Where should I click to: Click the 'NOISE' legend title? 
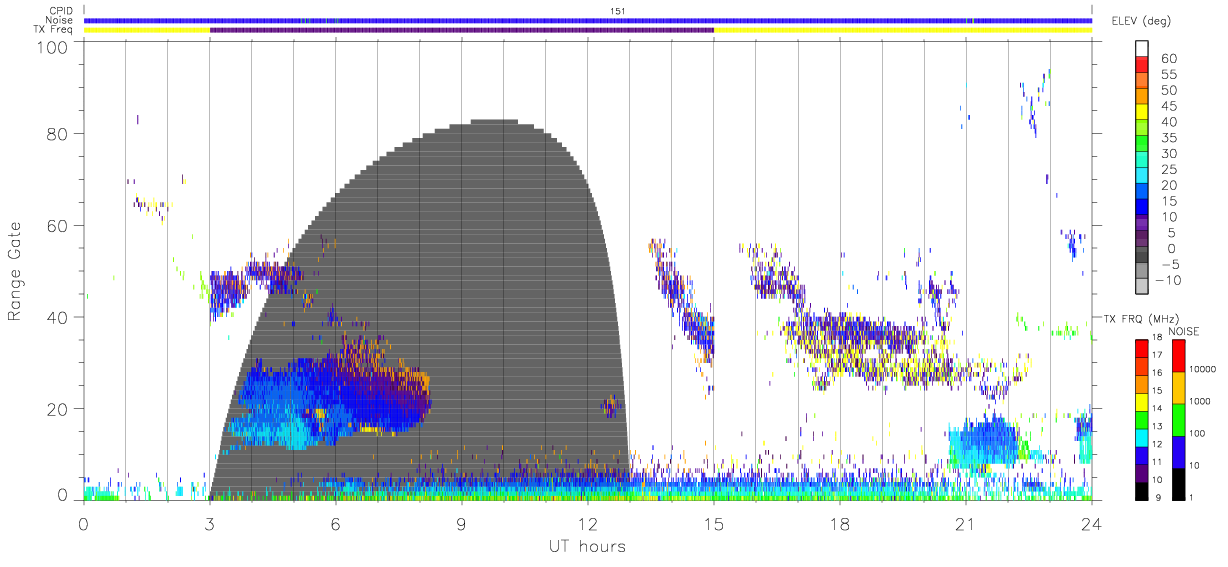(1183, 331)
